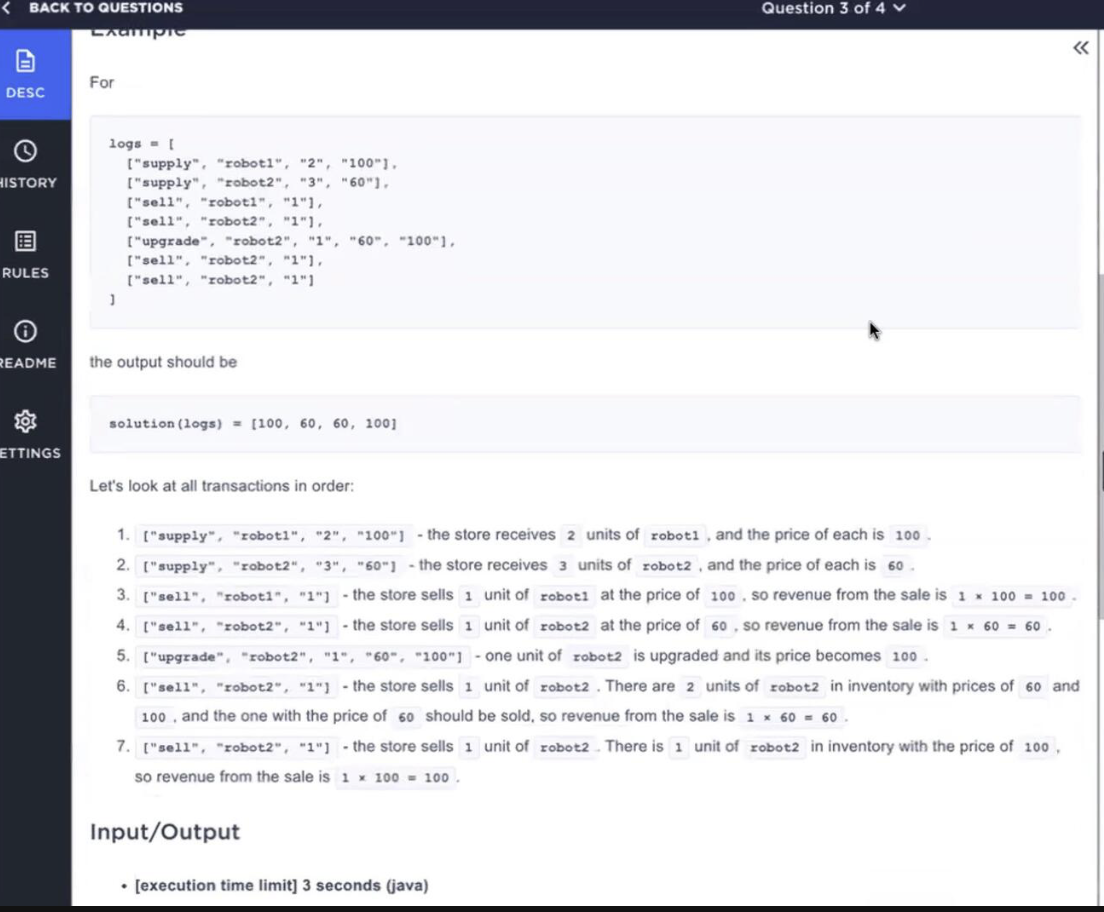This screenshot has height=912, width=1104.
Task: Click 'the output should be' text
Action: 163,362
